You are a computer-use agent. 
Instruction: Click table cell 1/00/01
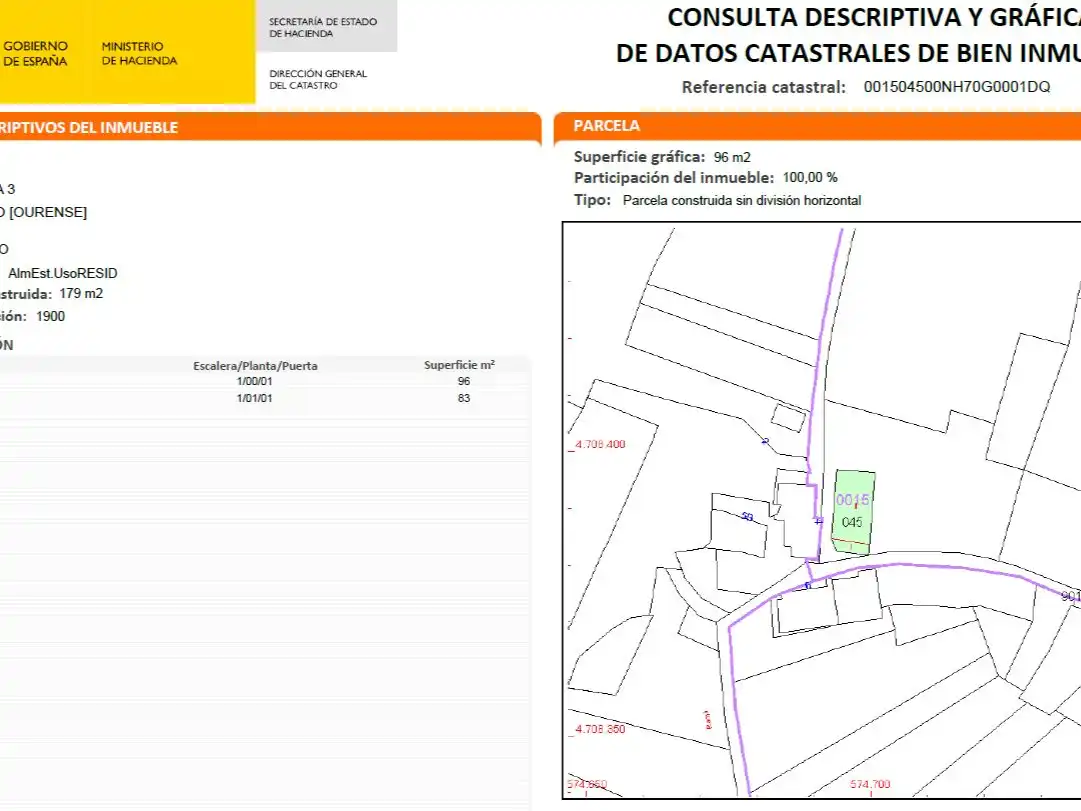click(x=254, y=381)
